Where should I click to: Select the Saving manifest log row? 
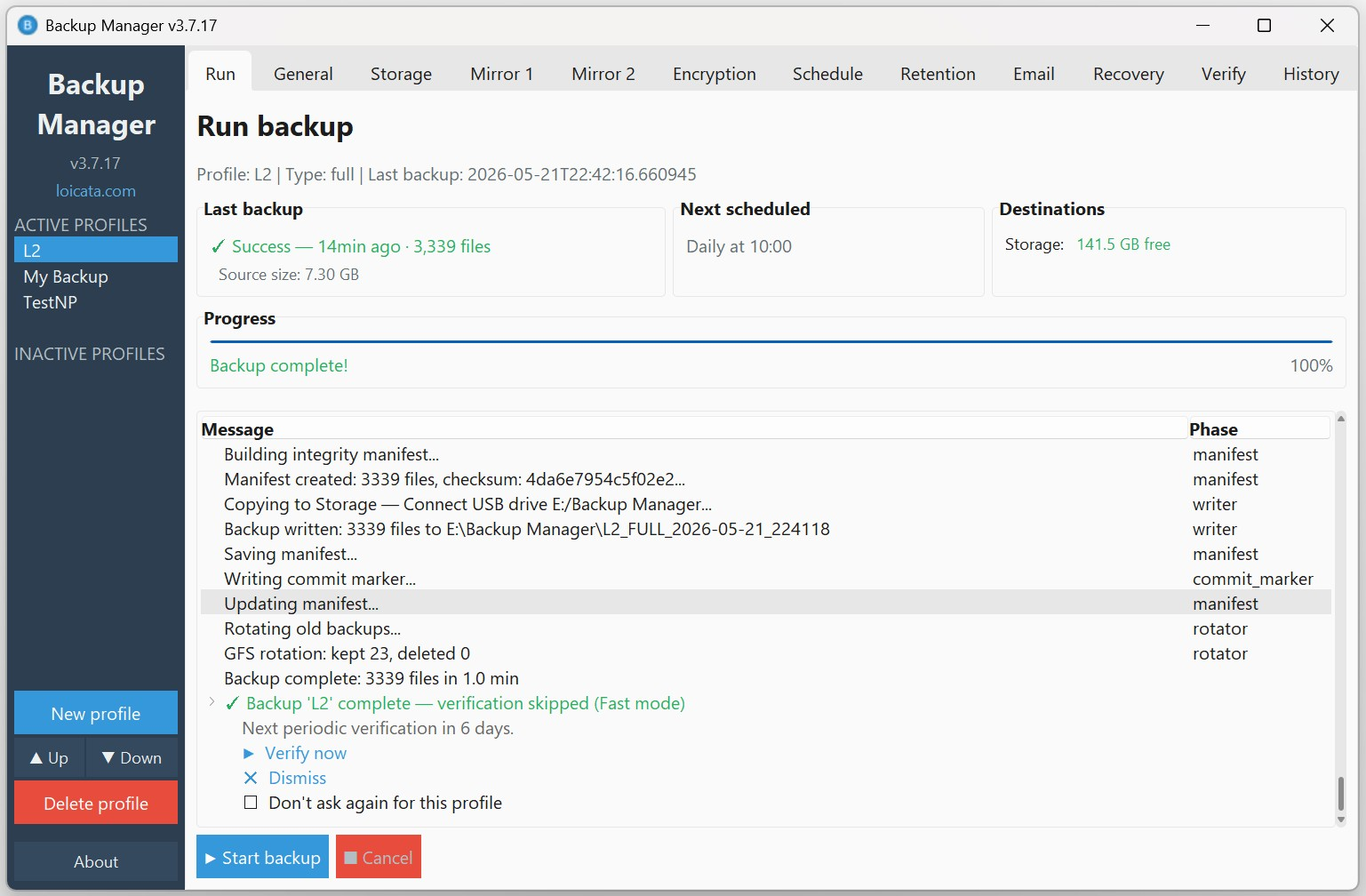(766, 554)
